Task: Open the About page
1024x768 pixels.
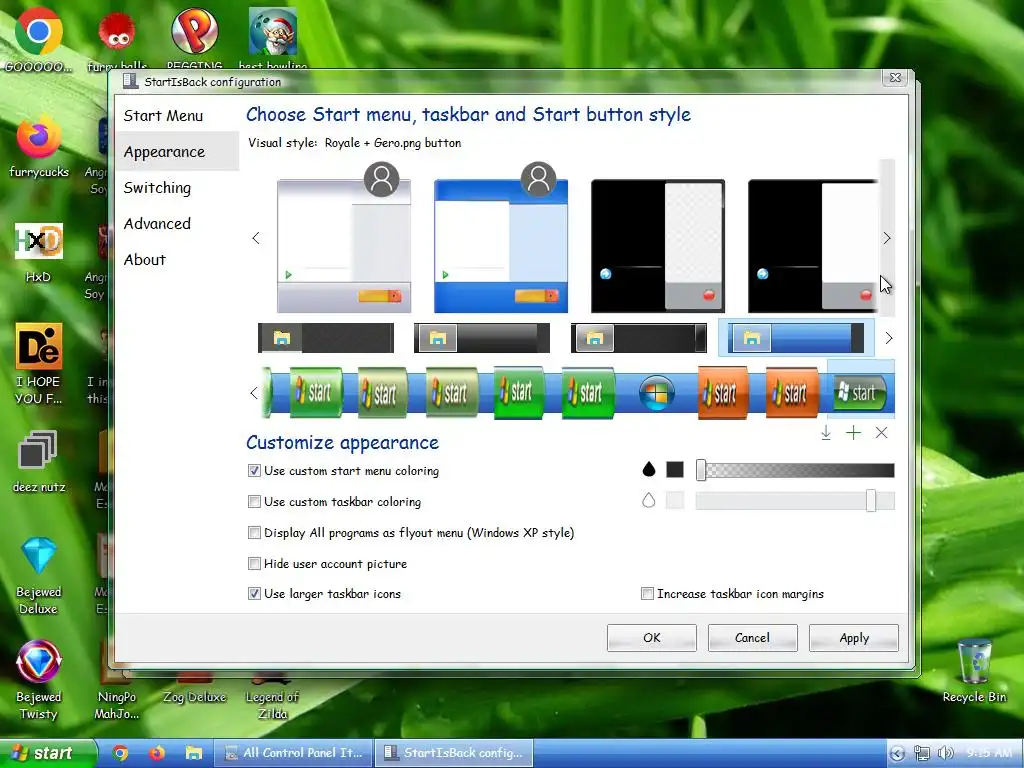Action: 145,259
